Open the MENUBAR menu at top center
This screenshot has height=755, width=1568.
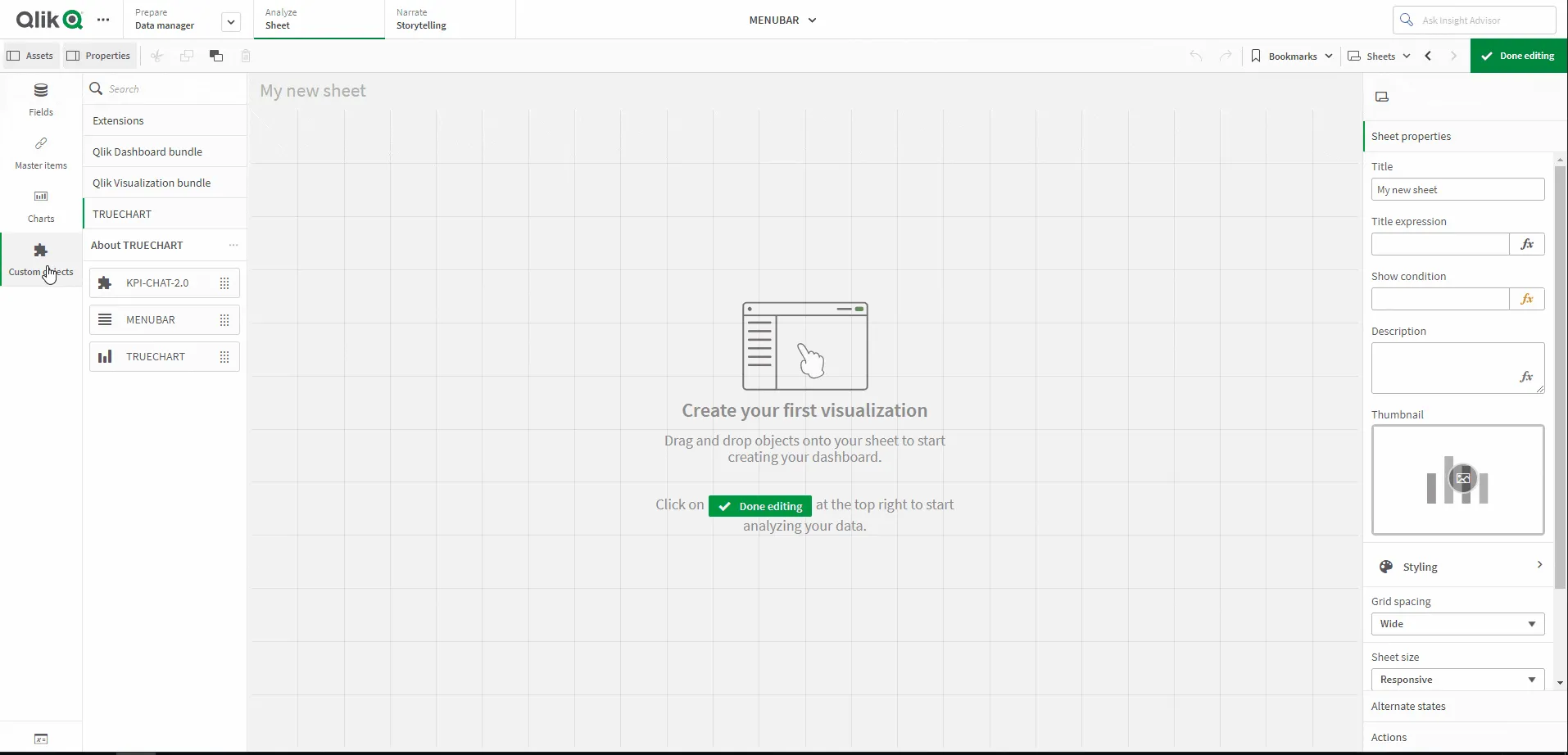tap(781, 19)
